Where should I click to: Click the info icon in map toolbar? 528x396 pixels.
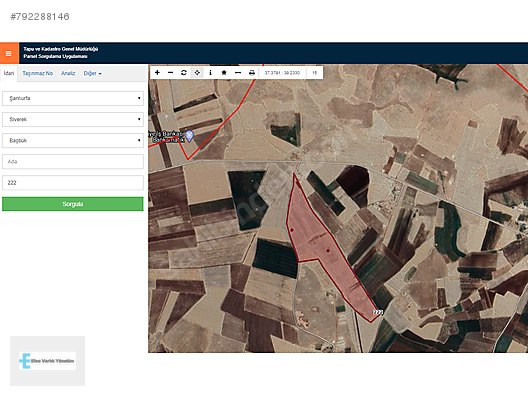click(x=210, y=72)
